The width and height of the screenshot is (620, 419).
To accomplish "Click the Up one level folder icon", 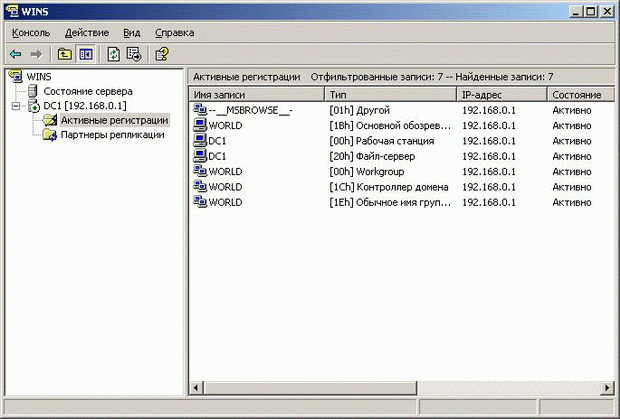I will click(x=65, y=54).
